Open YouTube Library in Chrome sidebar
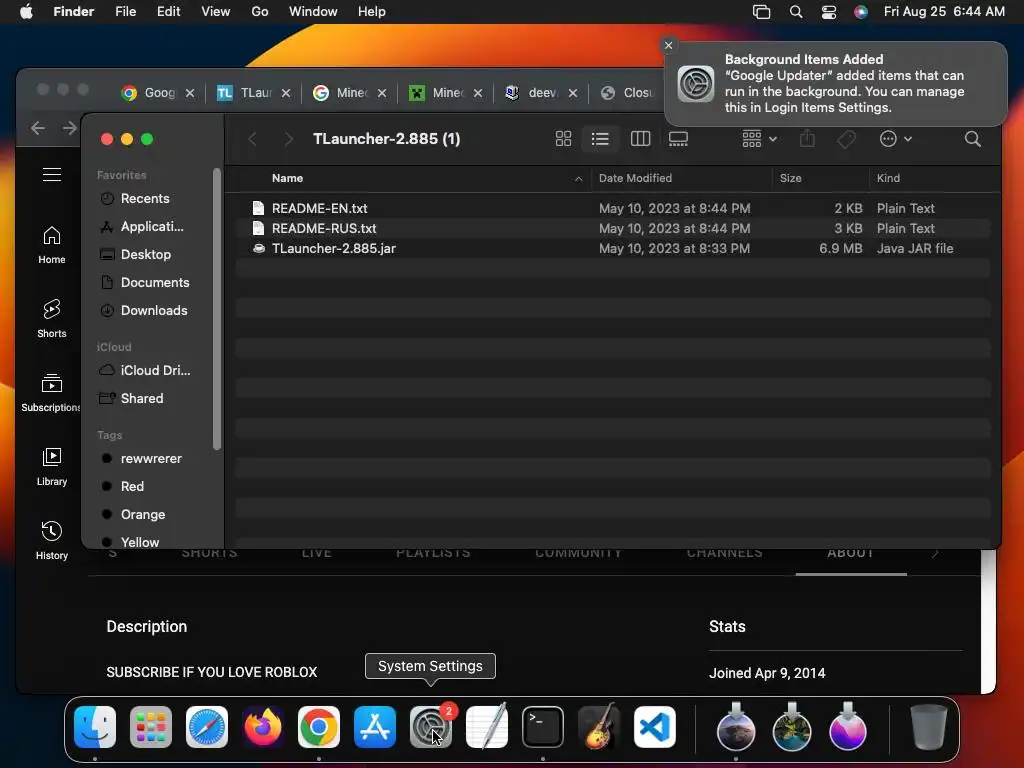 (52, 466)
